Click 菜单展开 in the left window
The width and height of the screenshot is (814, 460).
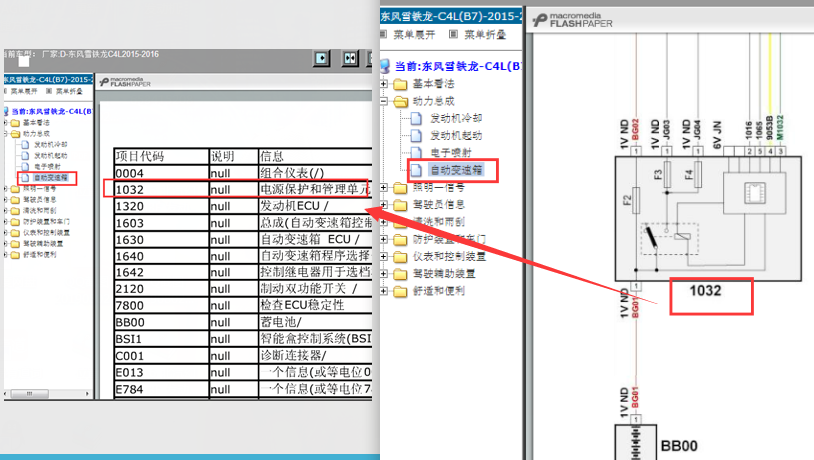(24, 91)
